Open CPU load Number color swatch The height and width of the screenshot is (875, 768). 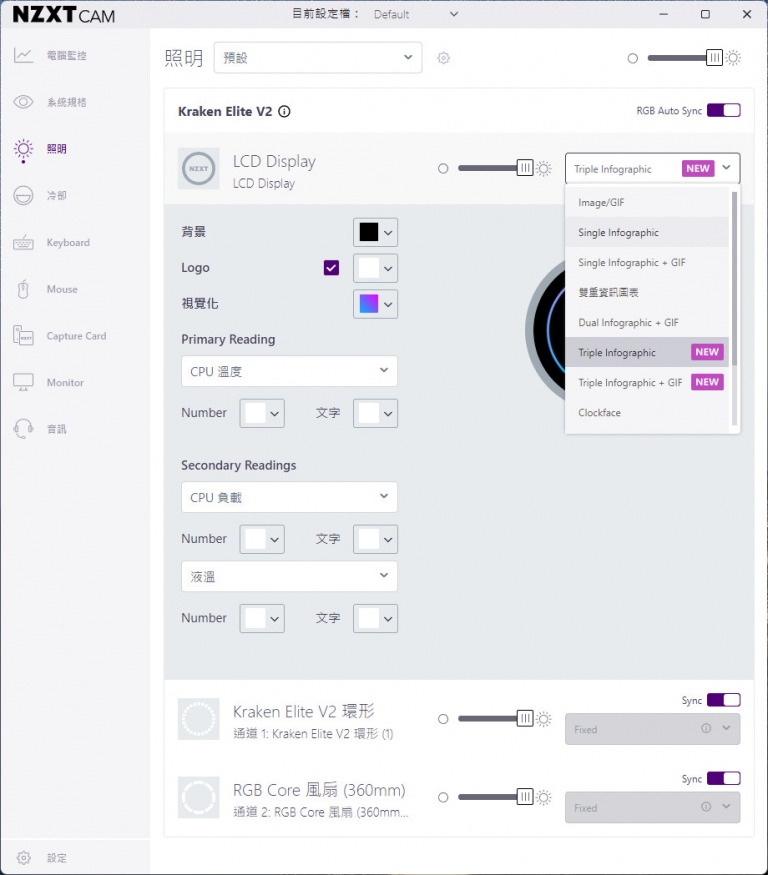(x=262, y=540)
